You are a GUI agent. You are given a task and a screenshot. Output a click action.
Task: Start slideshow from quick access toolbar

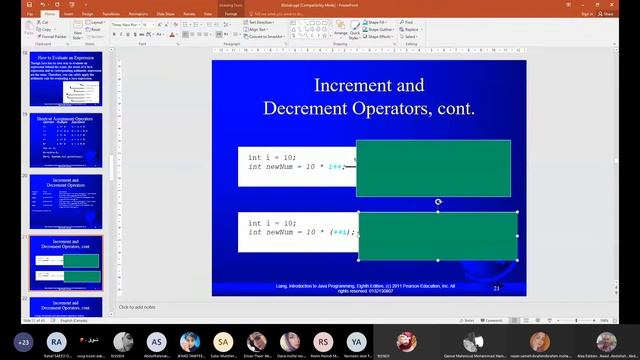(x=72, y=4)
